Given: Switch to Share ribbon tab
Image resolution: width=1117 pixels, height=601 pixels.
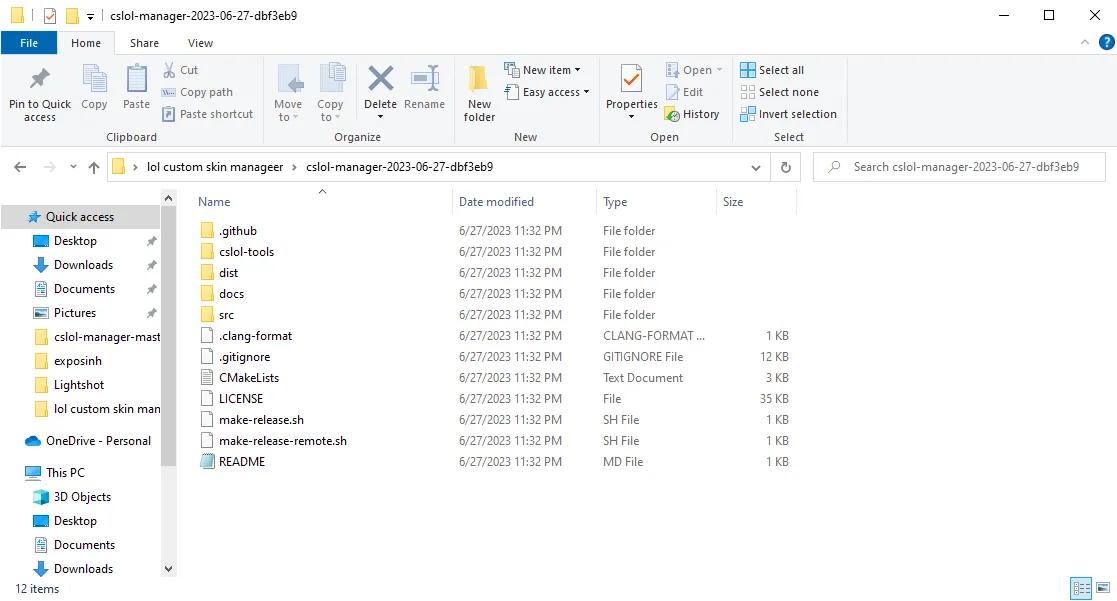Looking at the screenshot, I should [x=144, y=43].
